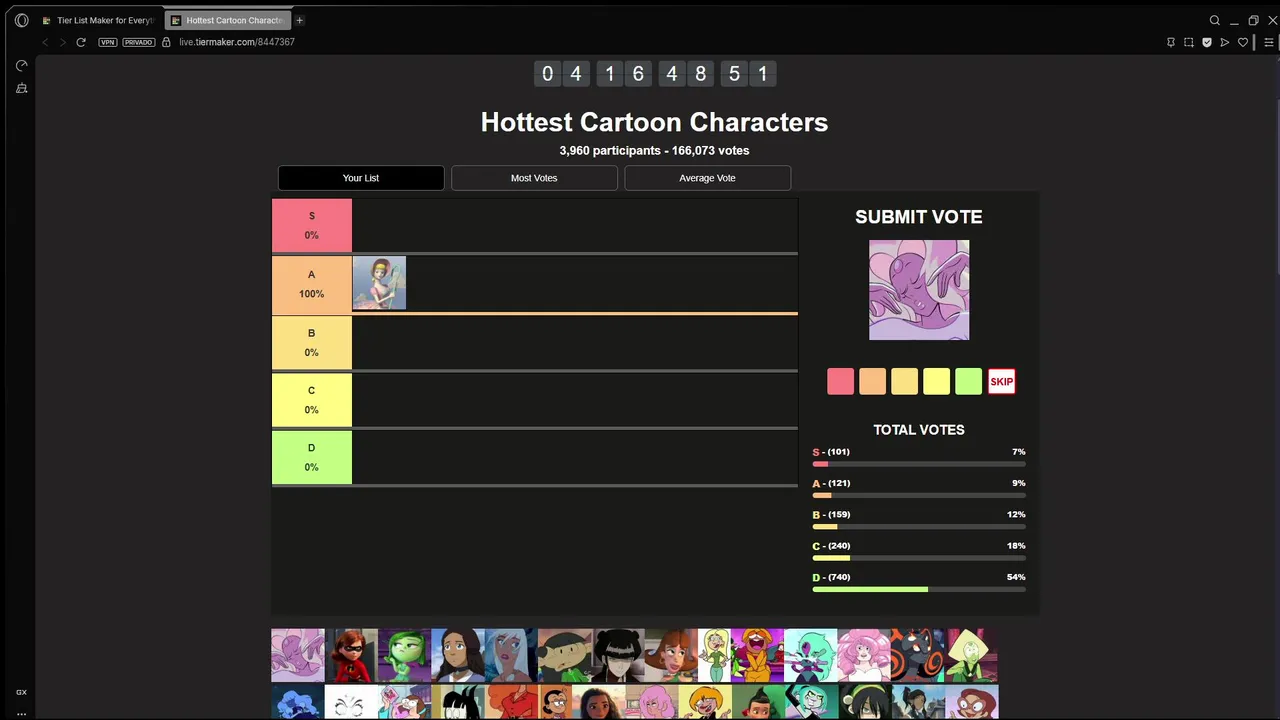Screen dimensions: 1280x720
Task: Open a new browser tab with plus
Action: tap(299, 20)
